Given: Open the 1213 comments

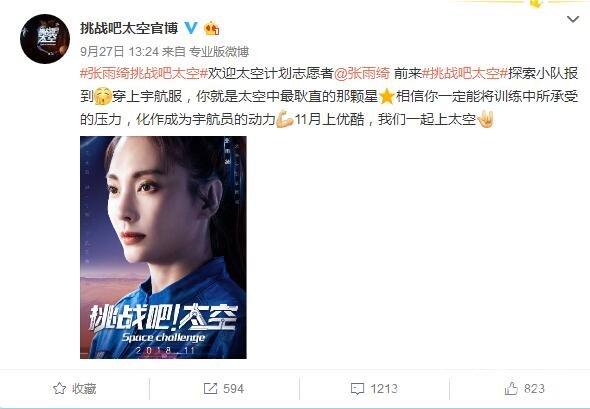Looking at the screenshot, I should (x=383, y=389).
